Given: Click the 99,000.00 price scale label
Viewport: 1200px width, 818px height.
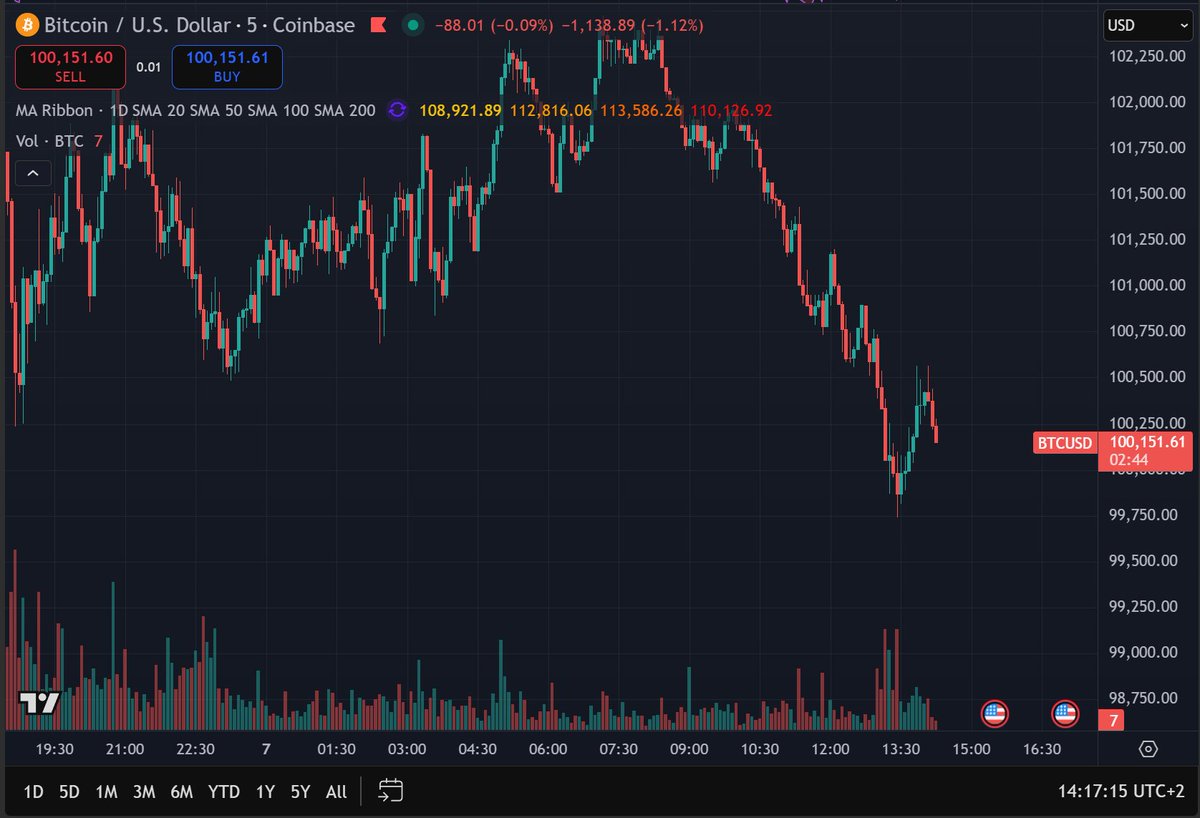Looking at the screenshot, I should (x=1145, y=652).
